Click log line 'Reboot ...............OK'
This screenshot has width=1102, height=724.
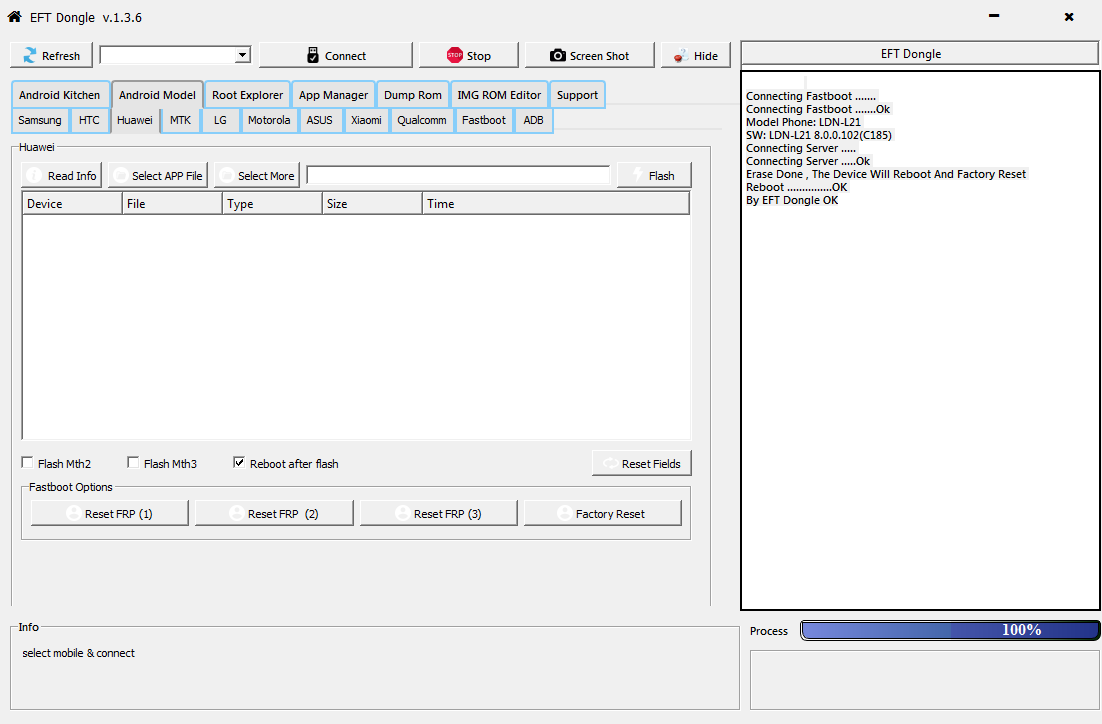pos(796,187)
